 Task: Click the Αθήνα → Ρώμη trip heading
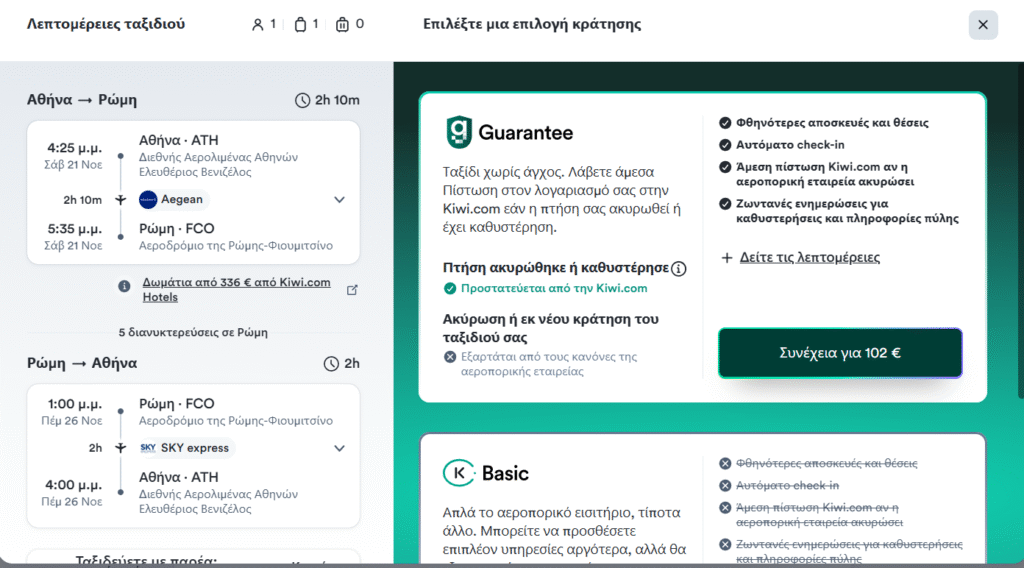click(x=82, y=100)
